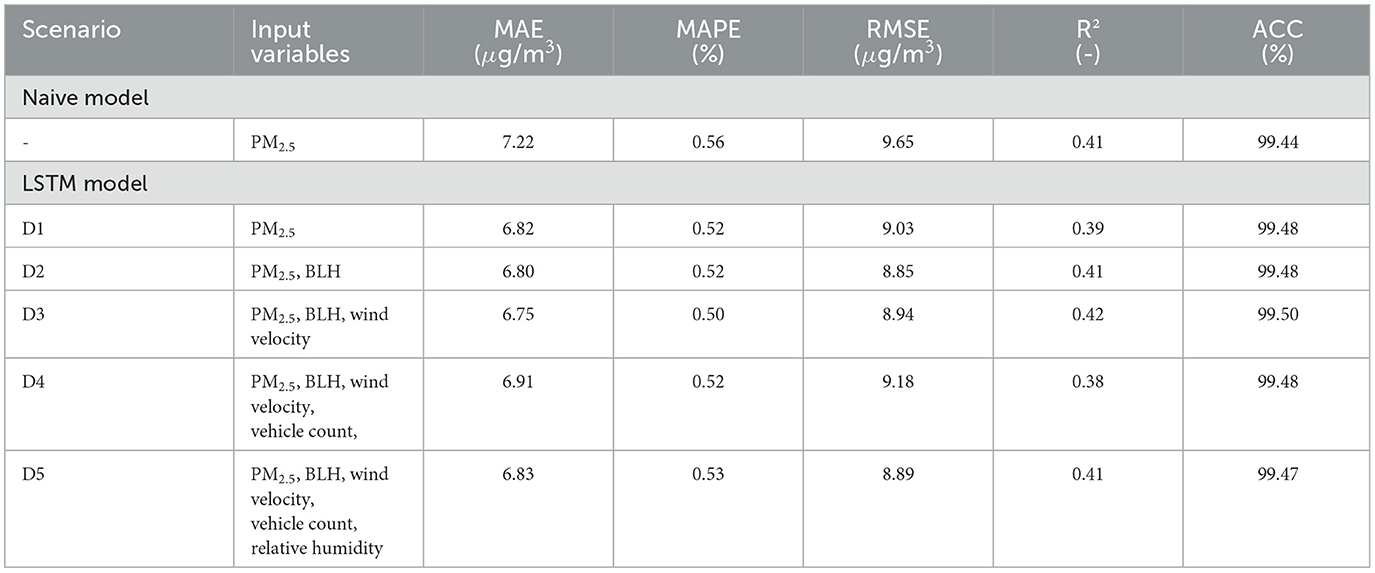Click the Naive model MAE value 7.22
The image size is (1375, 573).
(x=518, y=141)
